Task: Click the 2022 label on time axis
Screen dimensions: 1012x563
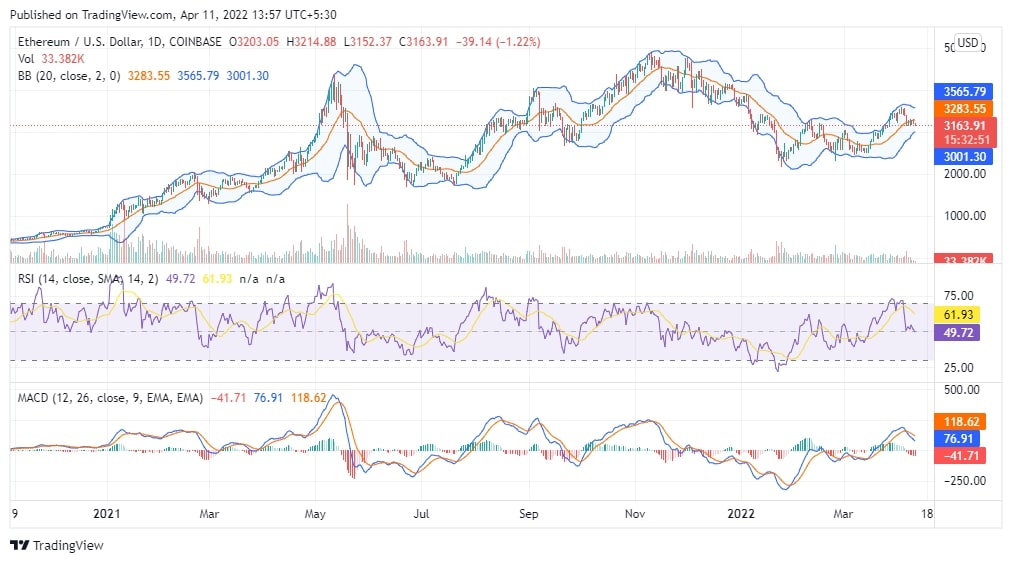Action: coord(741,514)
